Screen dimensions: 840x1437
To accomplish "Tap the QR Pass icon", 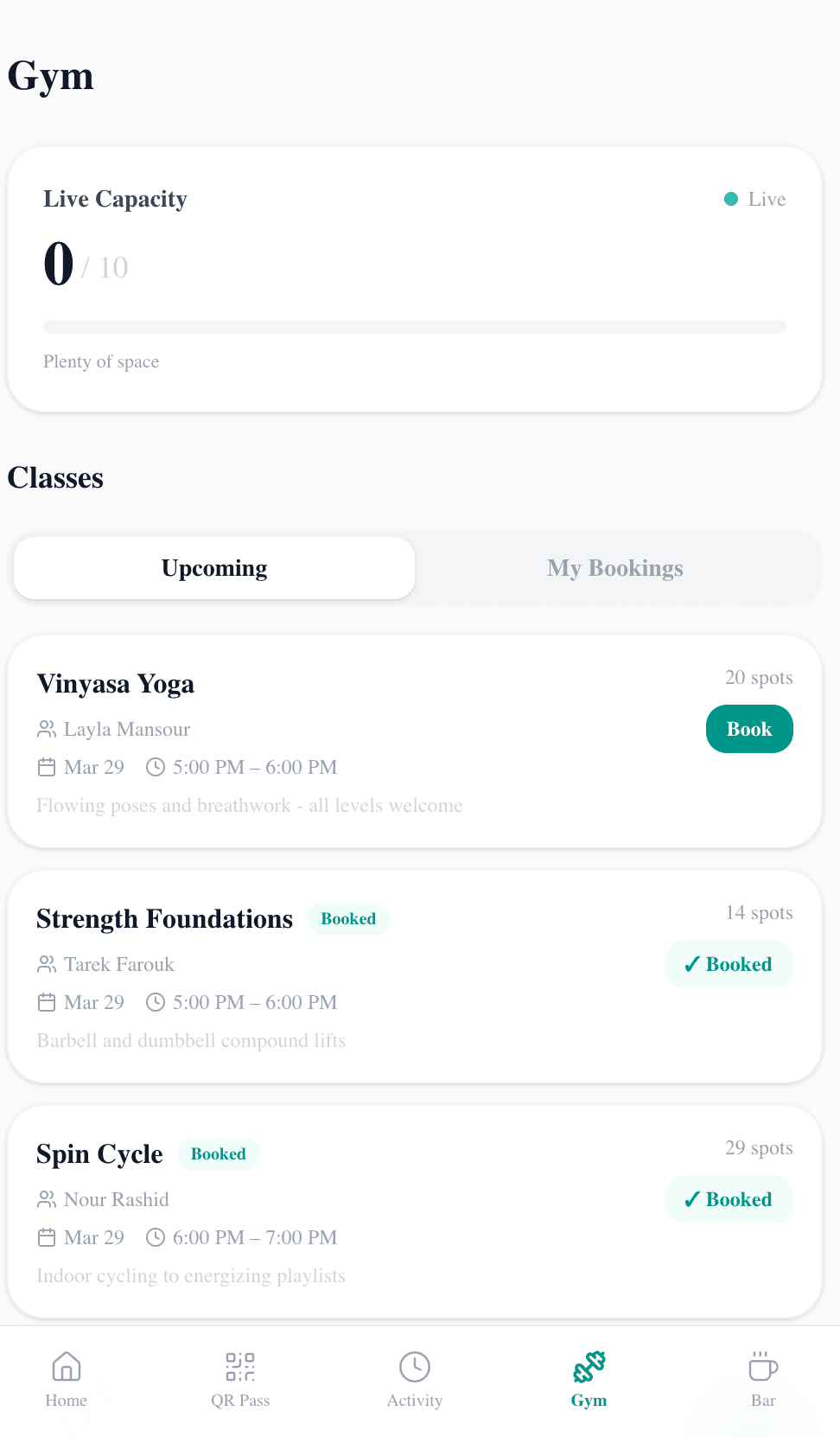I will (x=240, y=1367).
